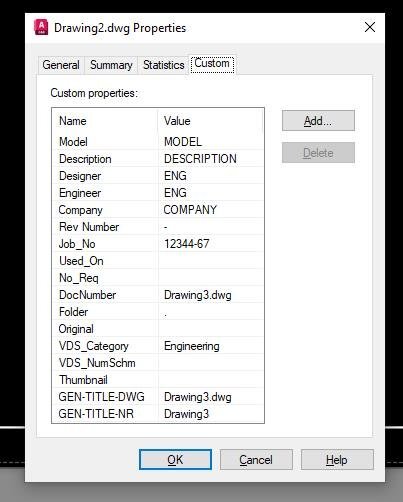
Task: Switch to the General tab
Action: tap(61, 65)
